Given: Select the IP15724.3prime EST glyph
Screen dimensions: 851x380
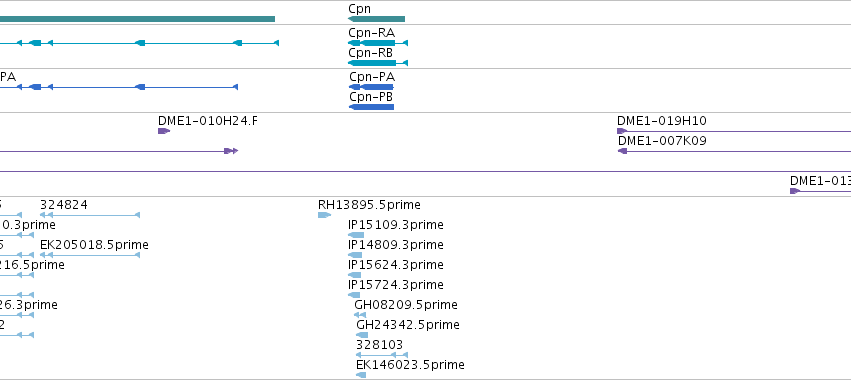Looking at the screenshot, I should click(x=354, y=295).
